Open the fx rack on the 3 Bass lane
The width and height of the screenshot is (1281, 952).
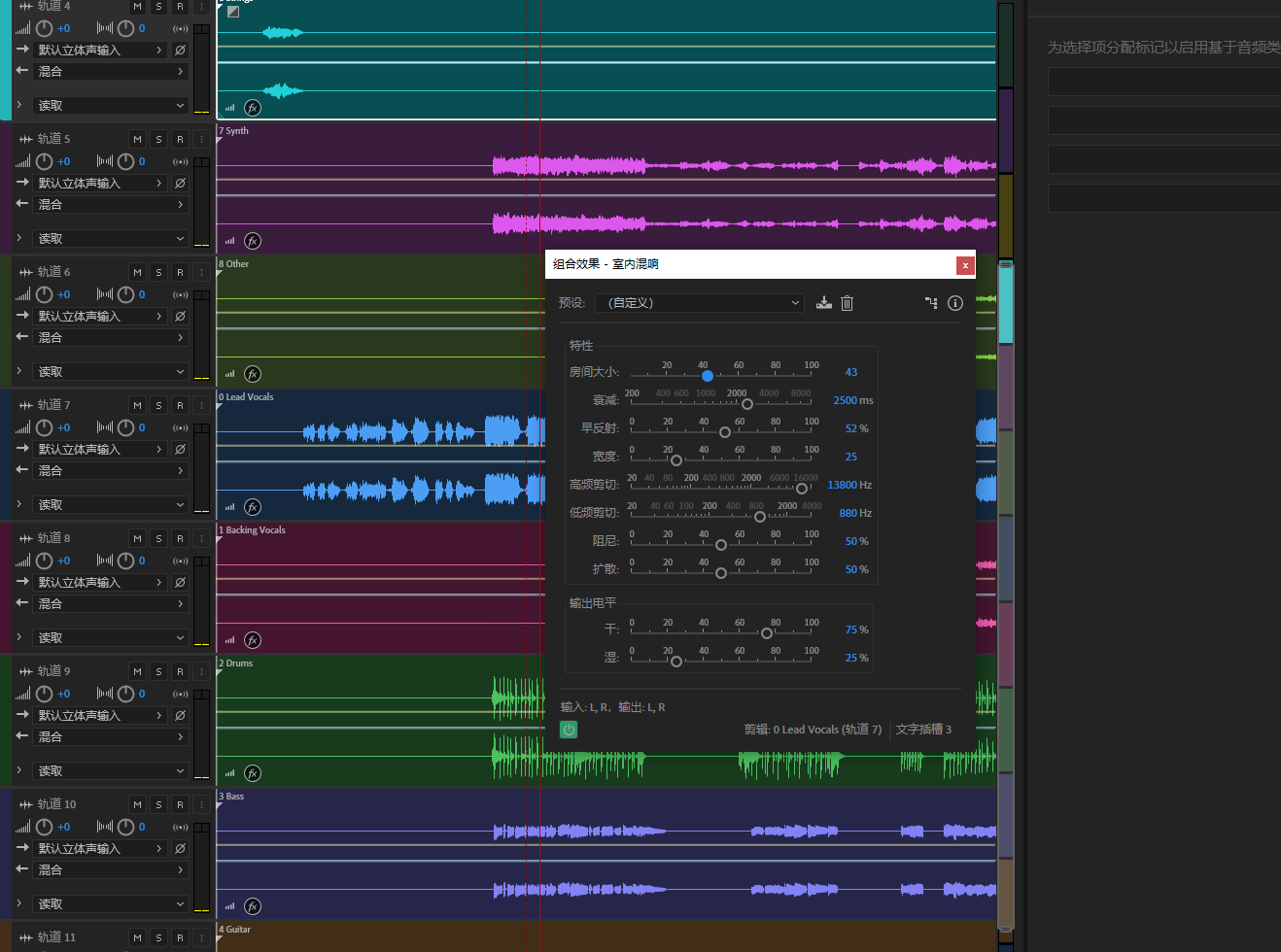tap(253, 906)
